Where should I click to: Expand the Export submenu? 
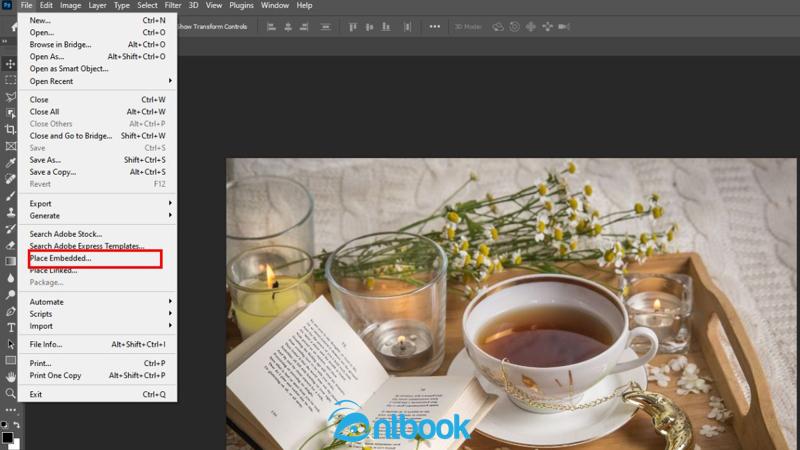pyautogui.click(x=97, y=204)
